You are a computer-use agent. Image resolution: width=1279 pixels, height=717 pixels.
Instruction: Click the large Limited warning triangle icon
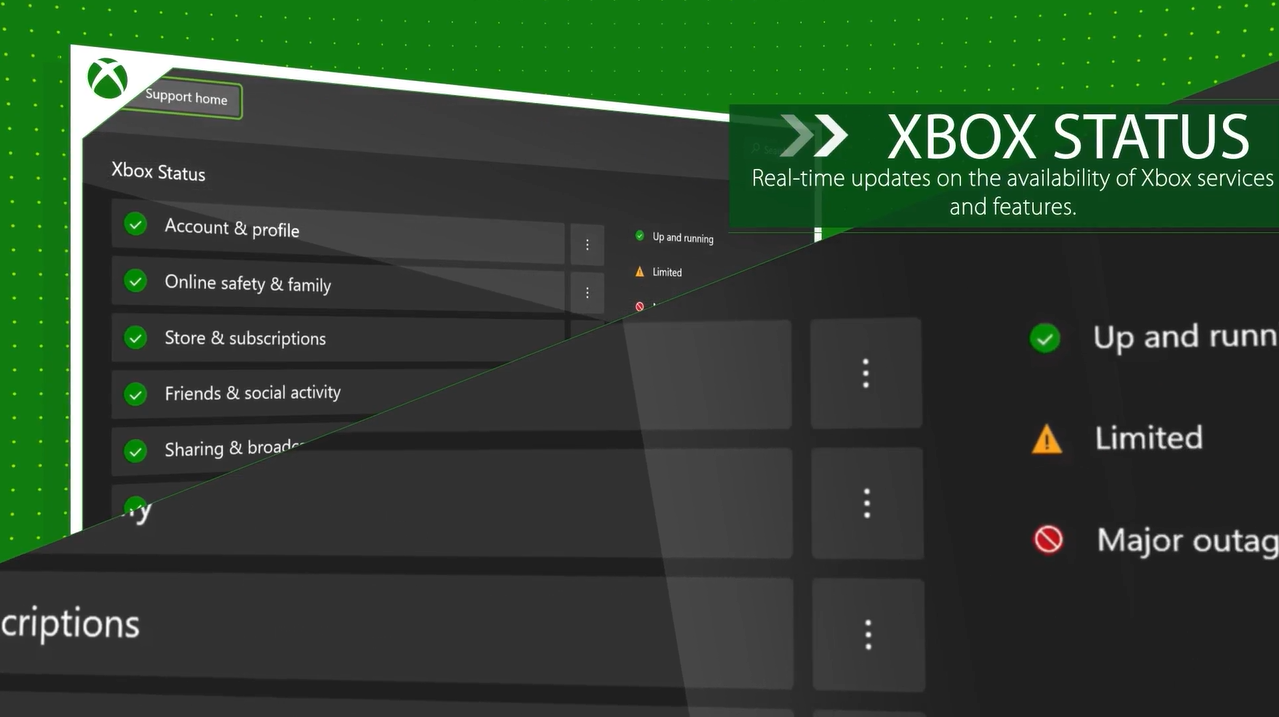(x=1046, y=438)
